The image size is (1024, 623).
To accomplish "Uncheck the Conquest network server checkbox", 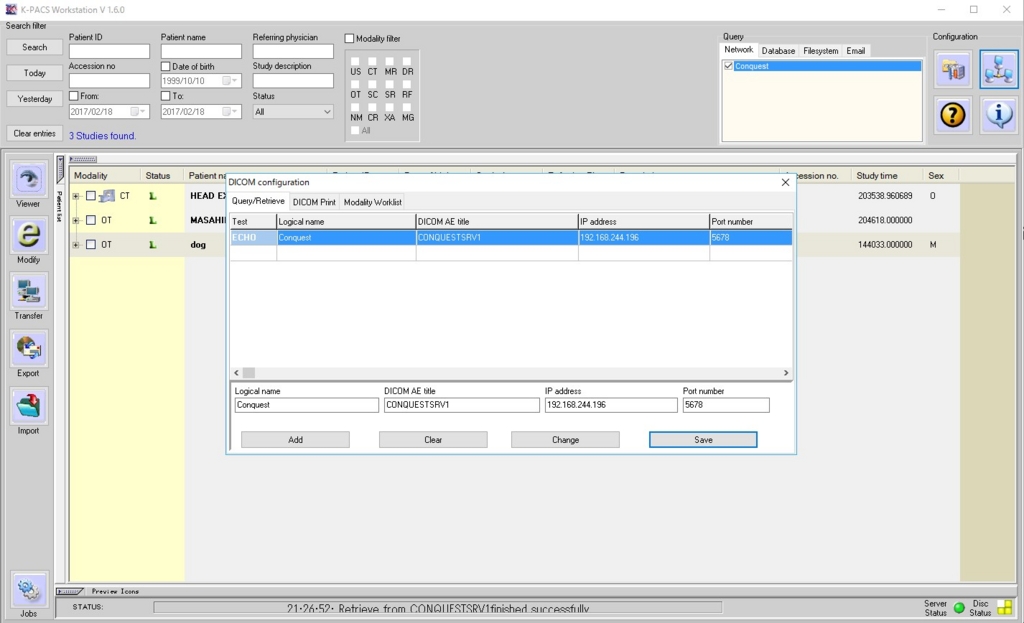I will [728, 66].
